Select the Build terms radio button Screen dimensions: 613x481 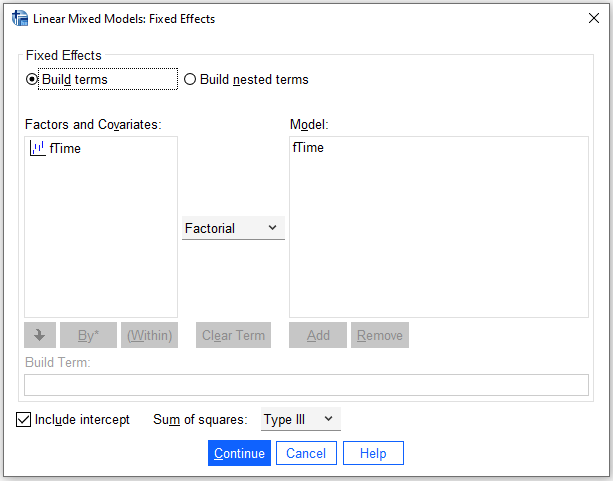click(32, 79)
